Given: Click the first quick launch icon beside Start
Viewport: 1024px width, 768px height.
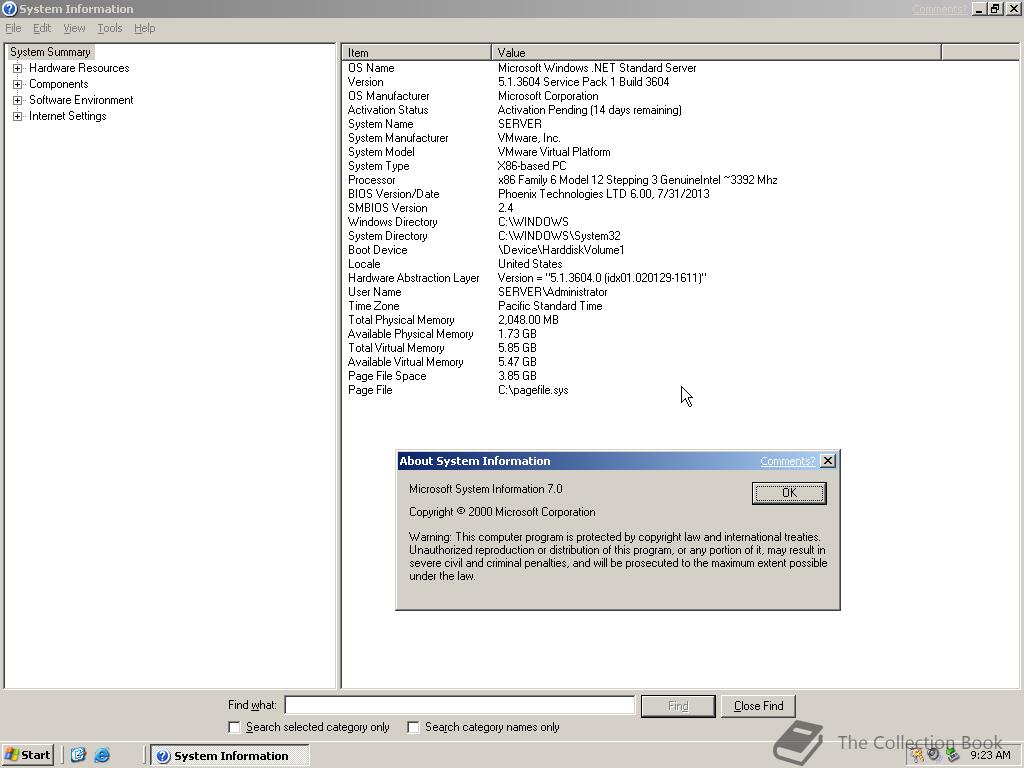Looking at the screenshot, I should point(78,755).
